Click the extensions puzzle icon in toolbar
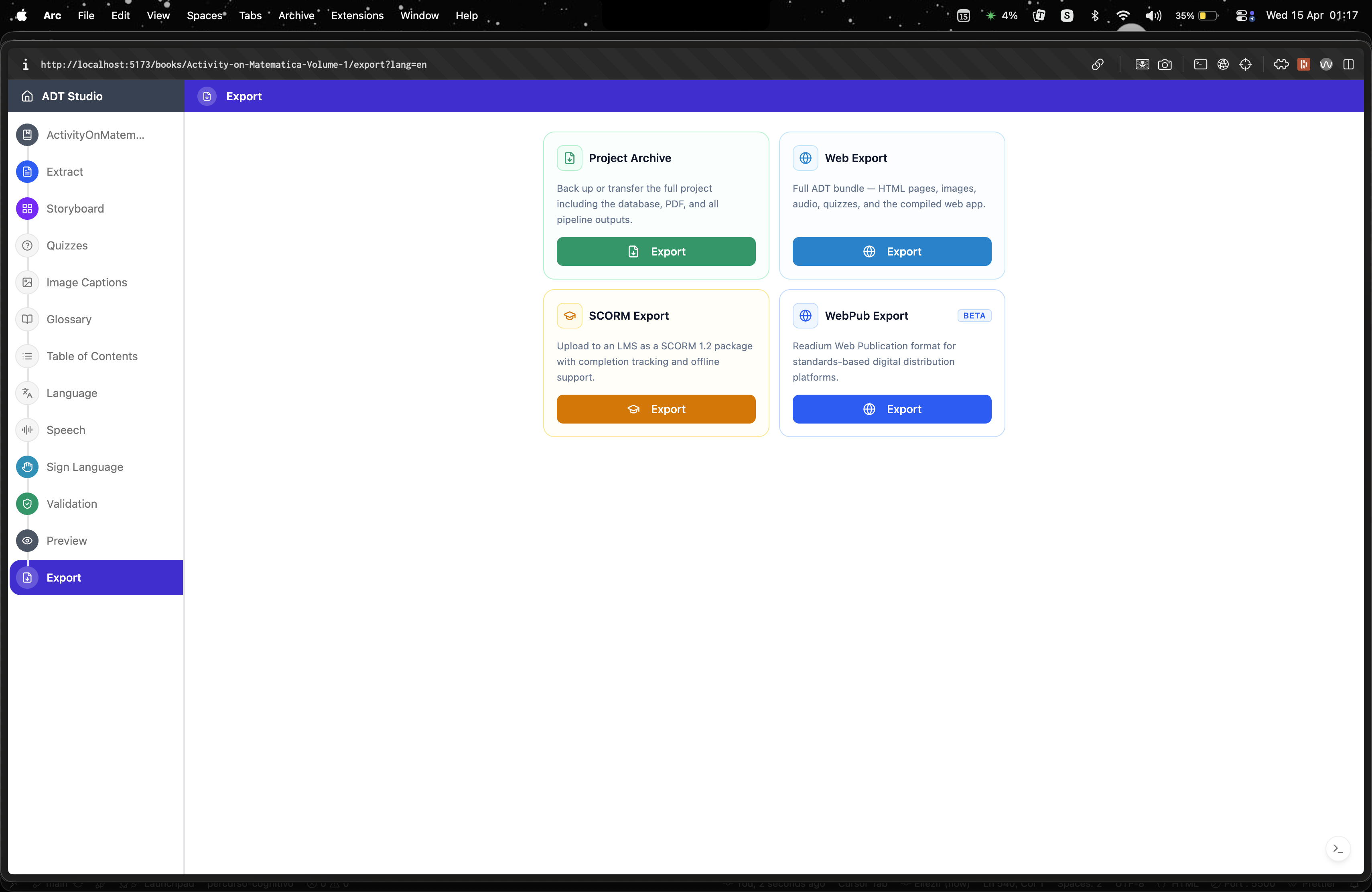Image resolution: width=1372 pixels, height=892 pixels. point(1281,65)
